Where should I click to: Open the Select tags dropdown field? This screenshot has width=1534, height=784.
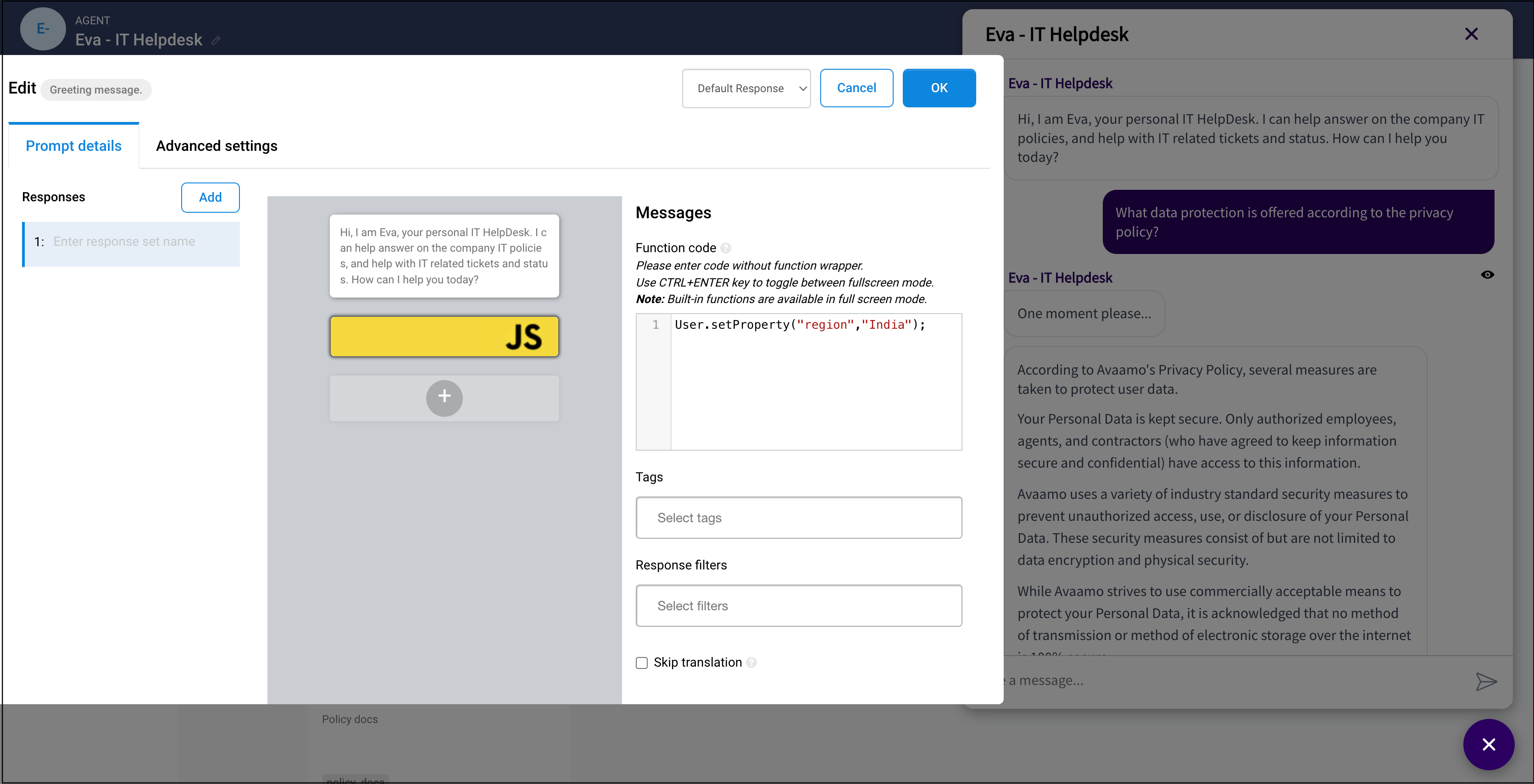pyautogui.click(x=799, y=517)
